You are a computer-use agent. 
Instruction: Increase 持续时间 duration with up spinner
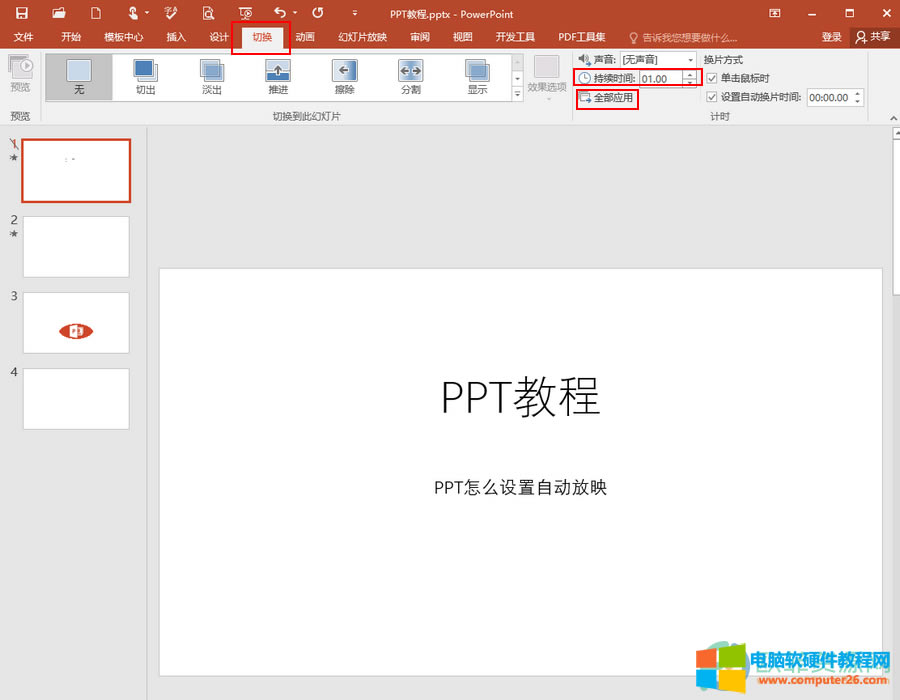691,73
